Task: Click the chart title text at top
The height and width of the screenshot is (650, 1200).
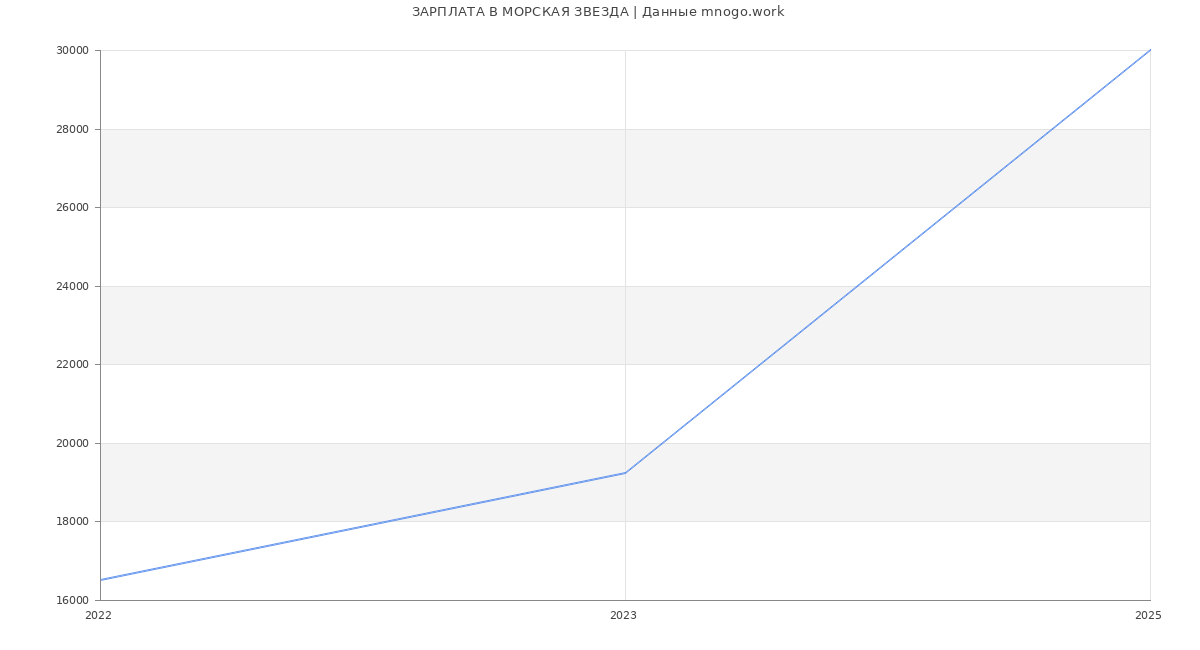Action: click(x=598, y=12)
